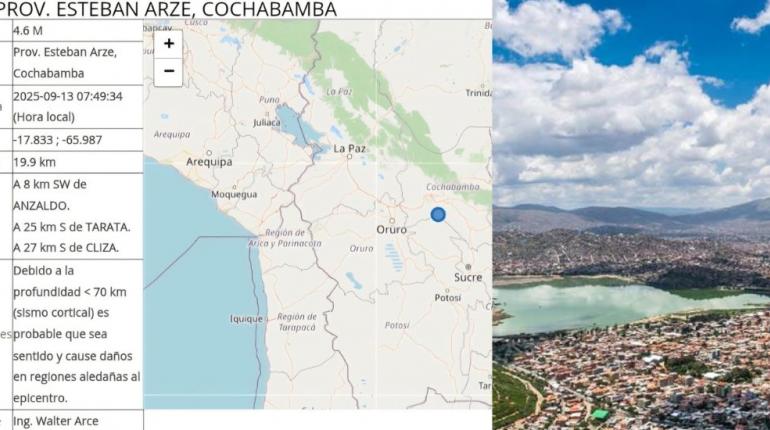Click the Prov. Esteban Arze location cell
The height and width of the screenshot is (430, 770).
[78, 63]
